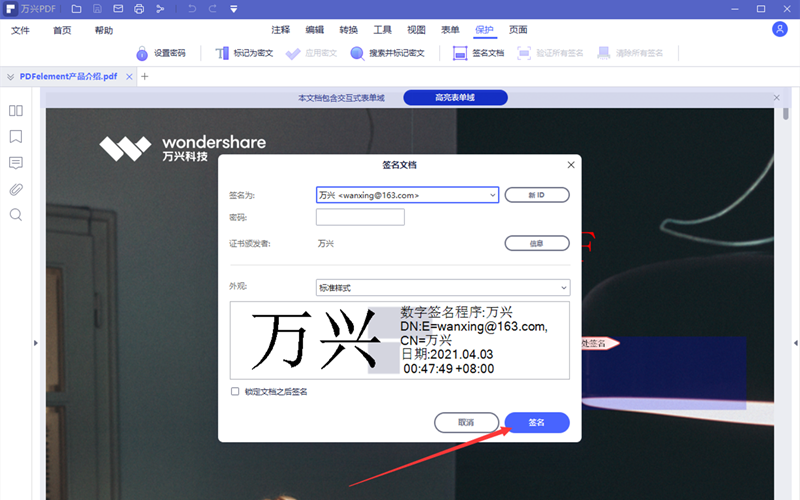
Task: Open the bookmarks panel icon
Action: pyautogui.click(x=16, y=137)
